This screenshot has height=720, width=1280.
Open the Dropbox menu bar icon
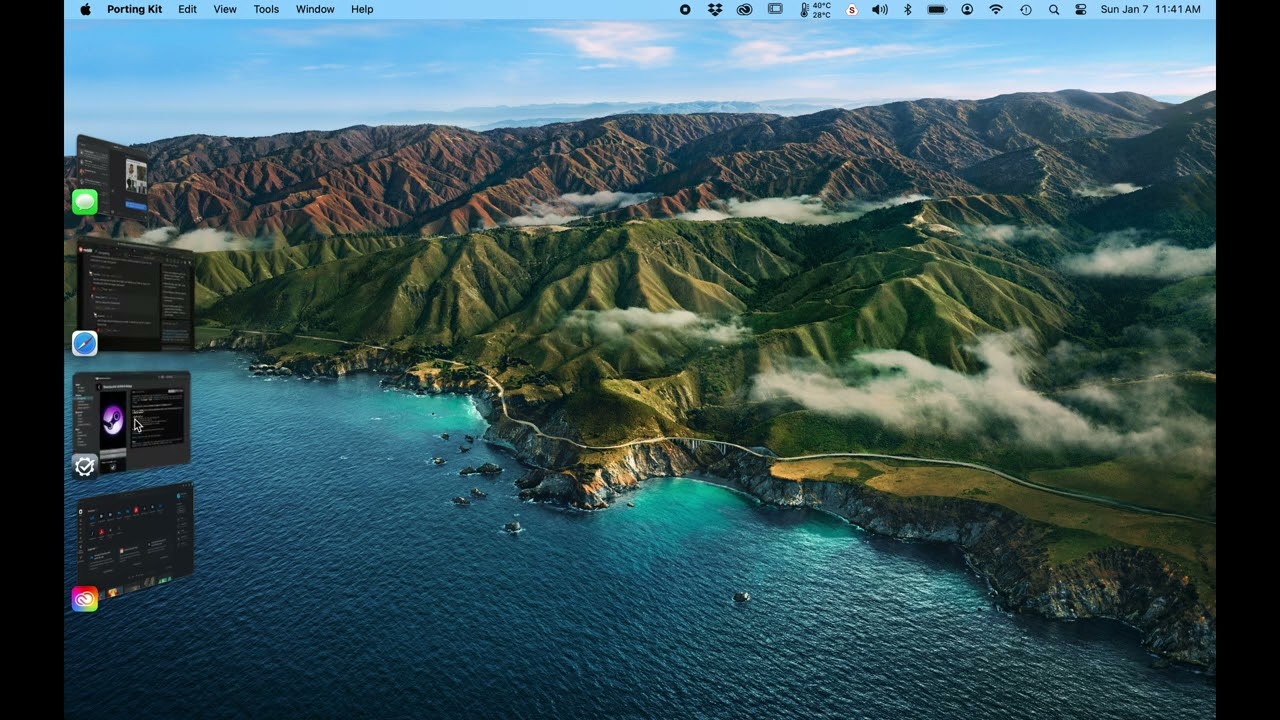click(715, 9)
